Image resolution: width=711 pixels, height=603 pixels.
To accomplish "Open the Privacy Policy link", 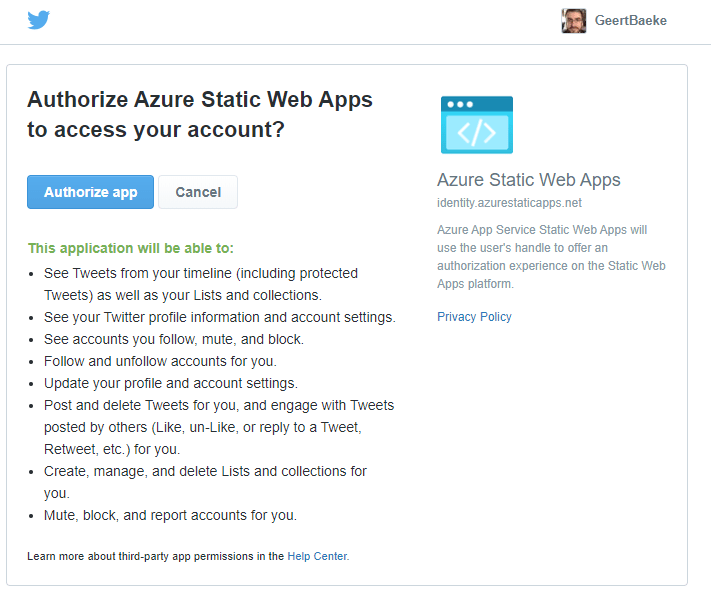I will pyautogui.click(x=474, y=317).
